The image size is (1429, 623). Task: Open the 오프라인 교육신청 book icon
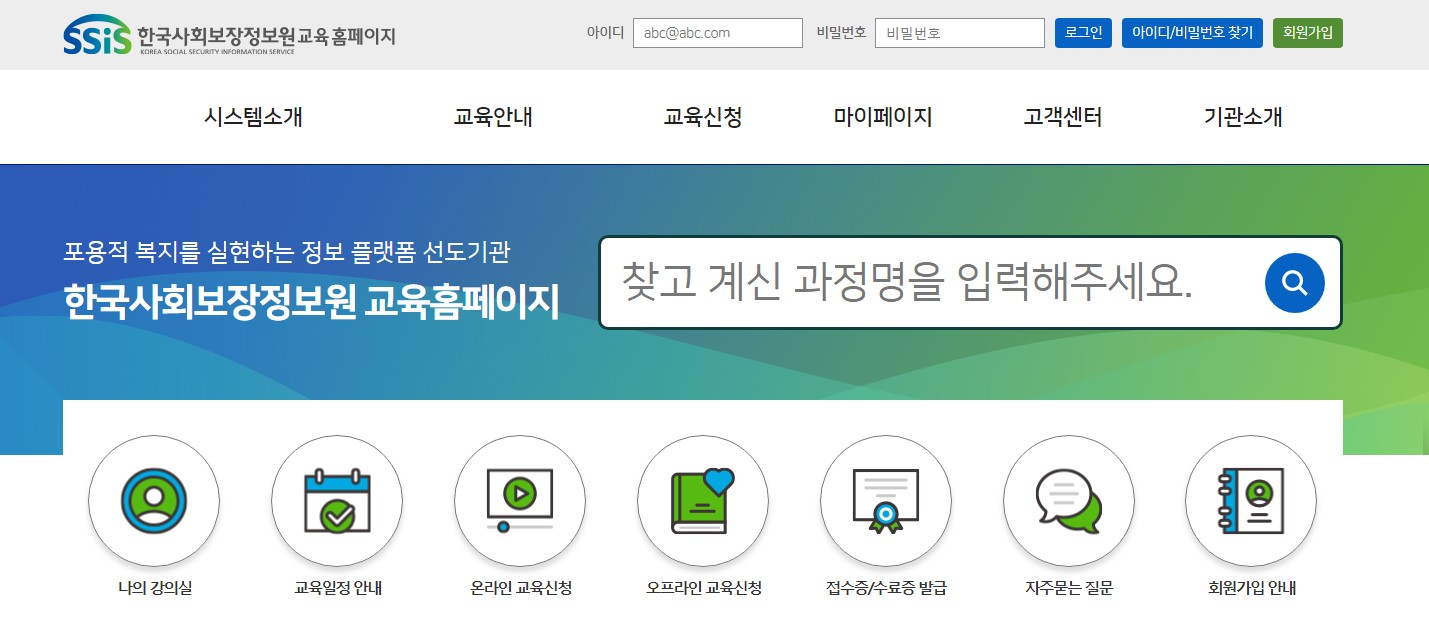pyautogui.click(x=703, y=501)
